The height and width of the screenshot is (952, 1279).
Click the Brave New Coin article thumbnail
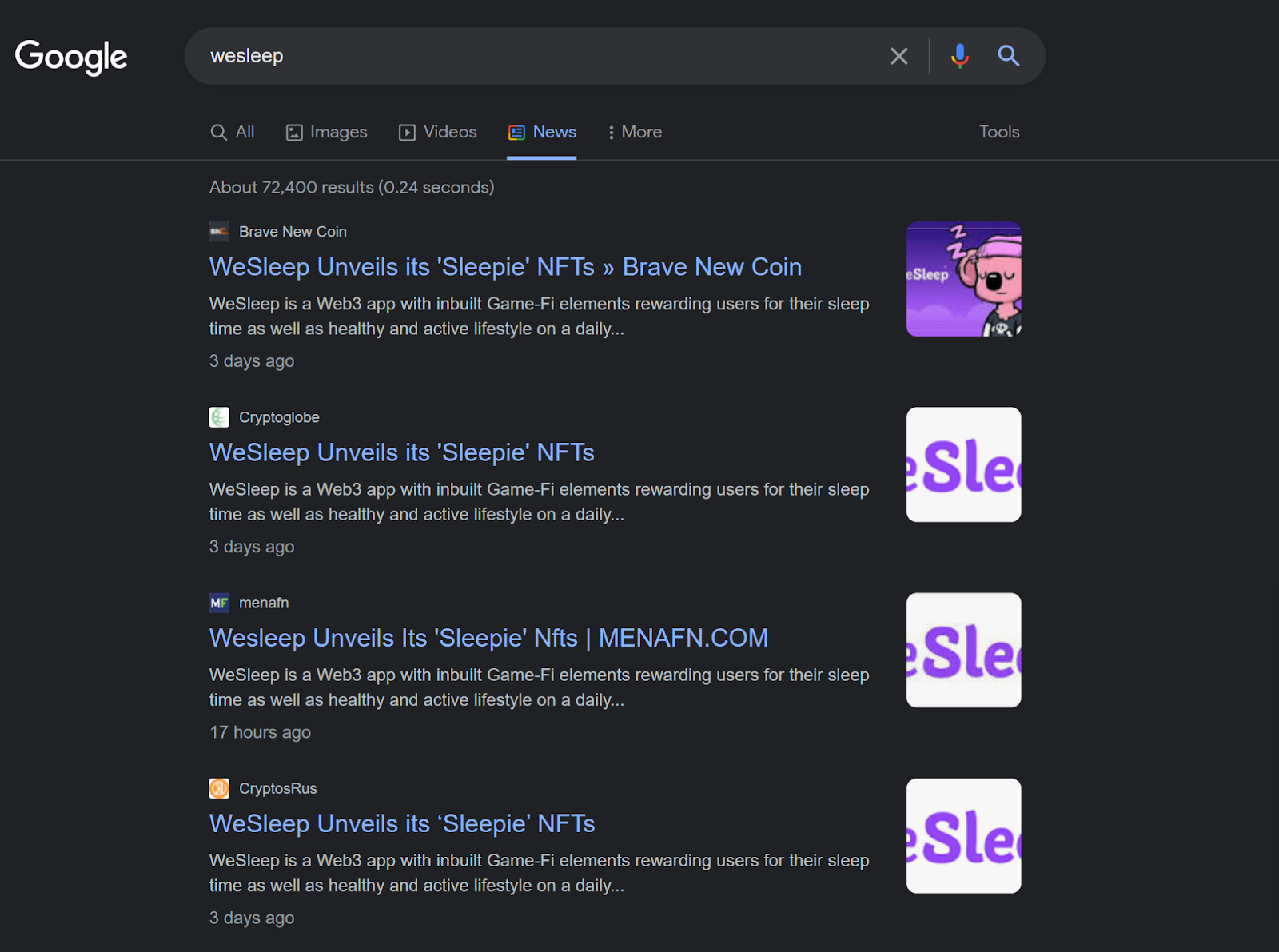964,279
